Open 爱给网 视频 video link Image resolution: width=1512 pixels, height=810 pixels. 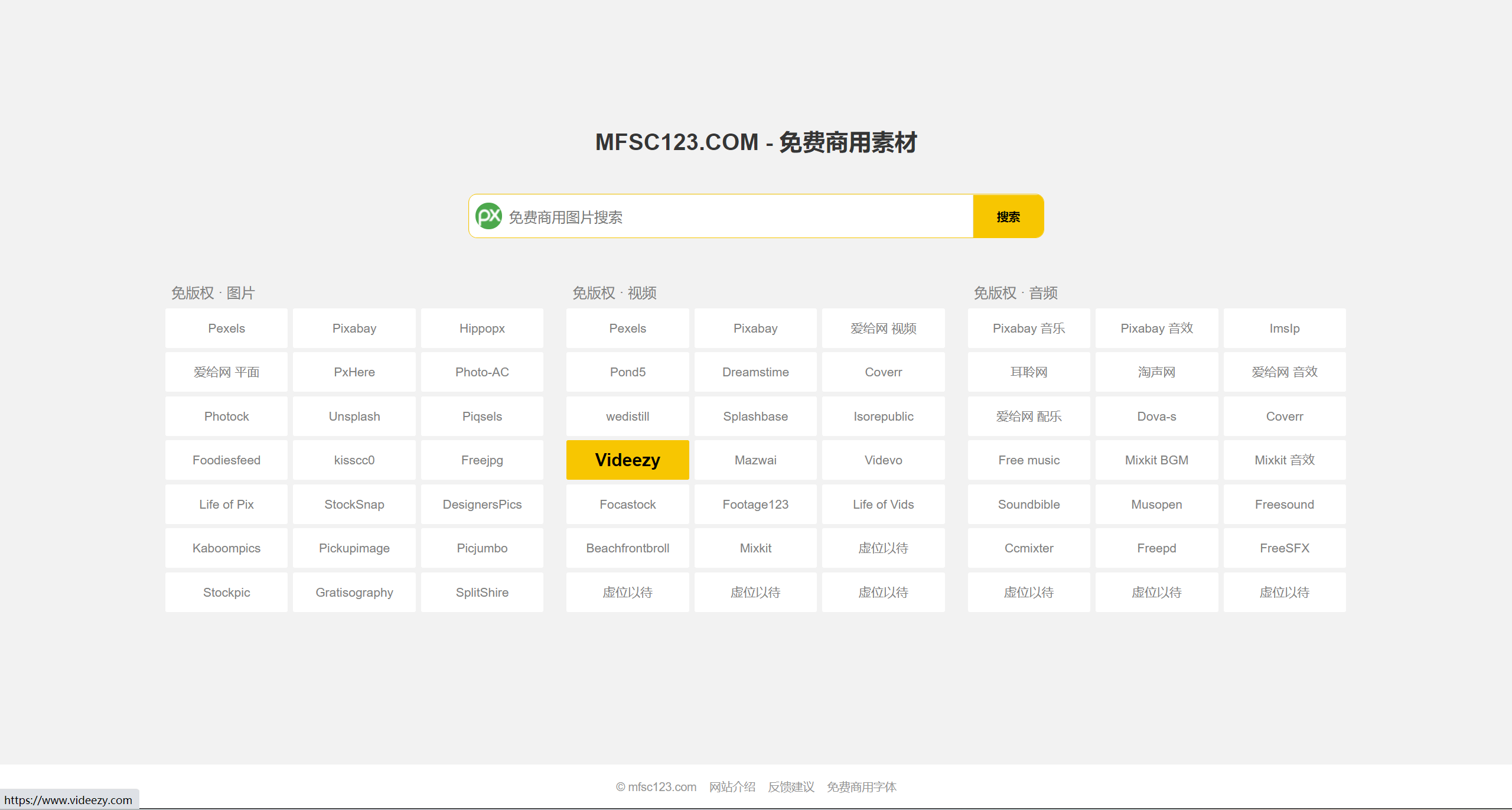tap(884, 328)
